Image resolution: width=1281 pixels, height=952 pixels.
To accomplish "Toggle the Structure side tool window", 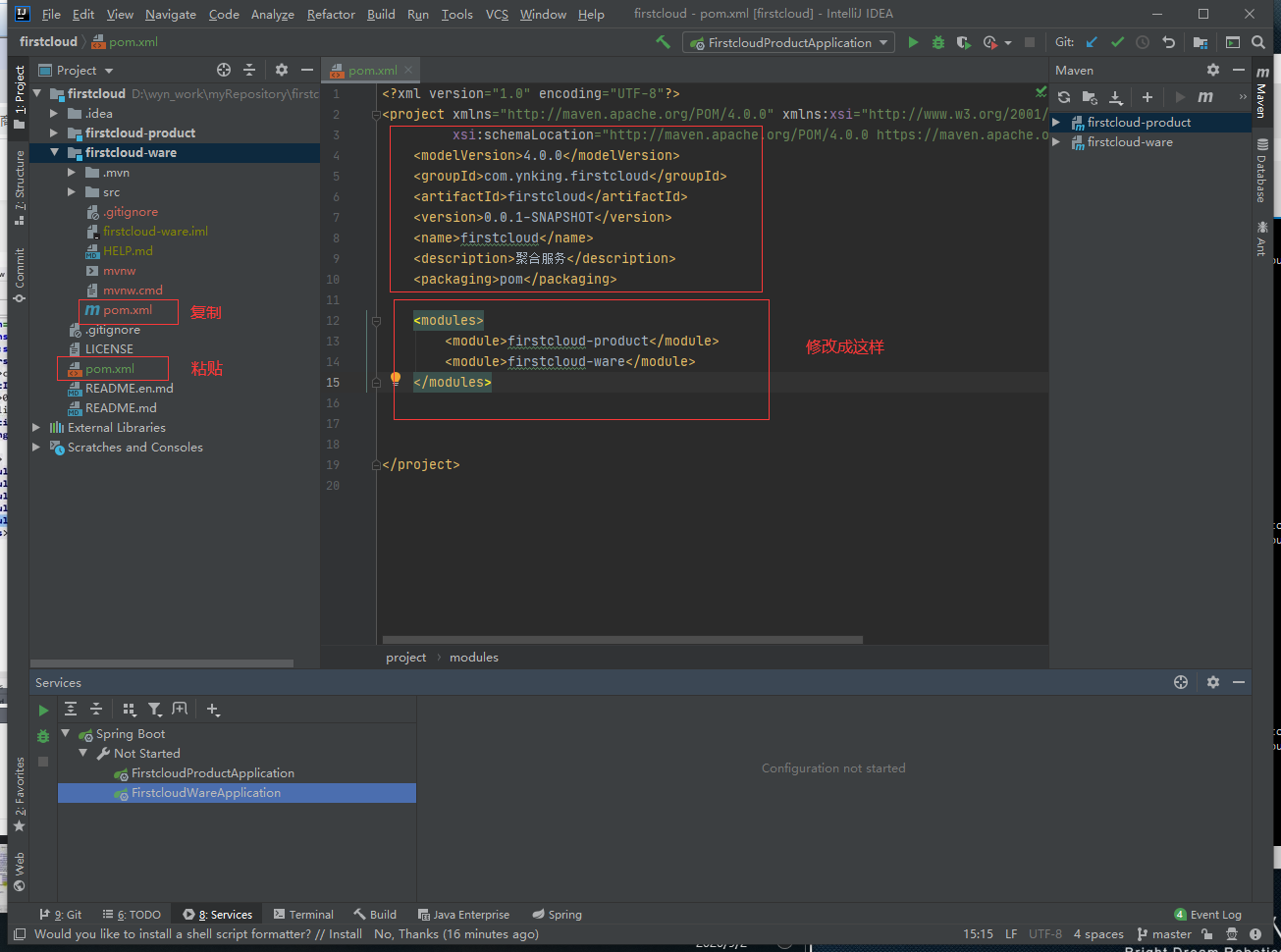I will coord(20,187).
